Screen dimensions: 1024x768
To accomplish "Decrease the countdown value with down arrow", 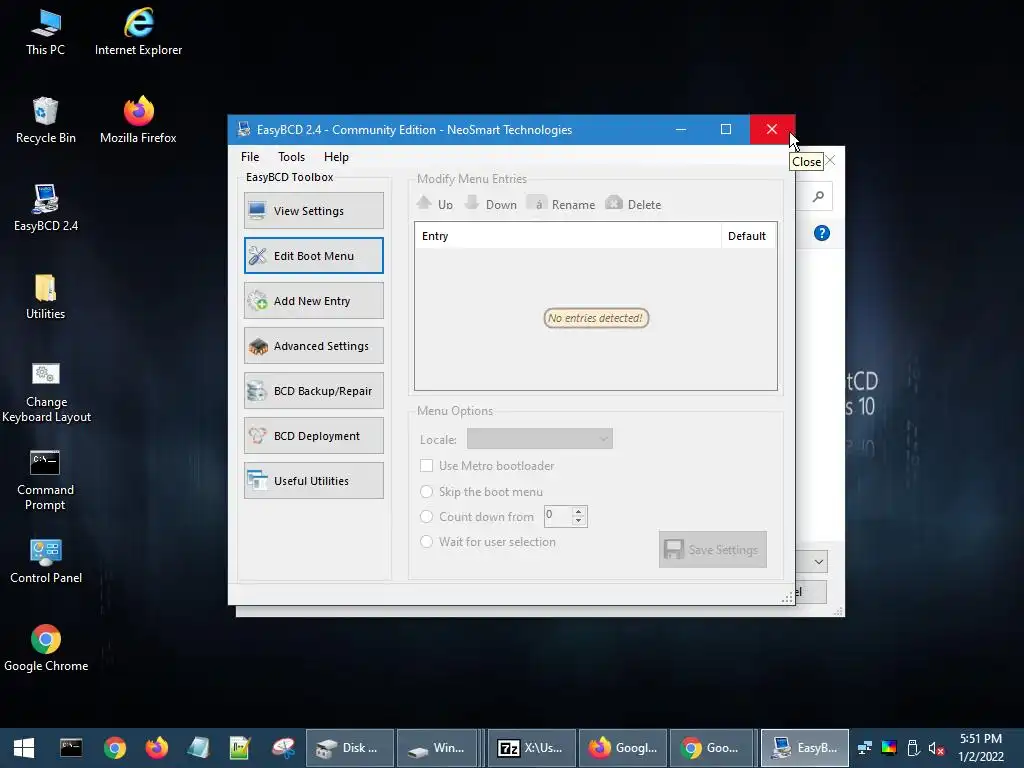I will (x=579, y=520).
